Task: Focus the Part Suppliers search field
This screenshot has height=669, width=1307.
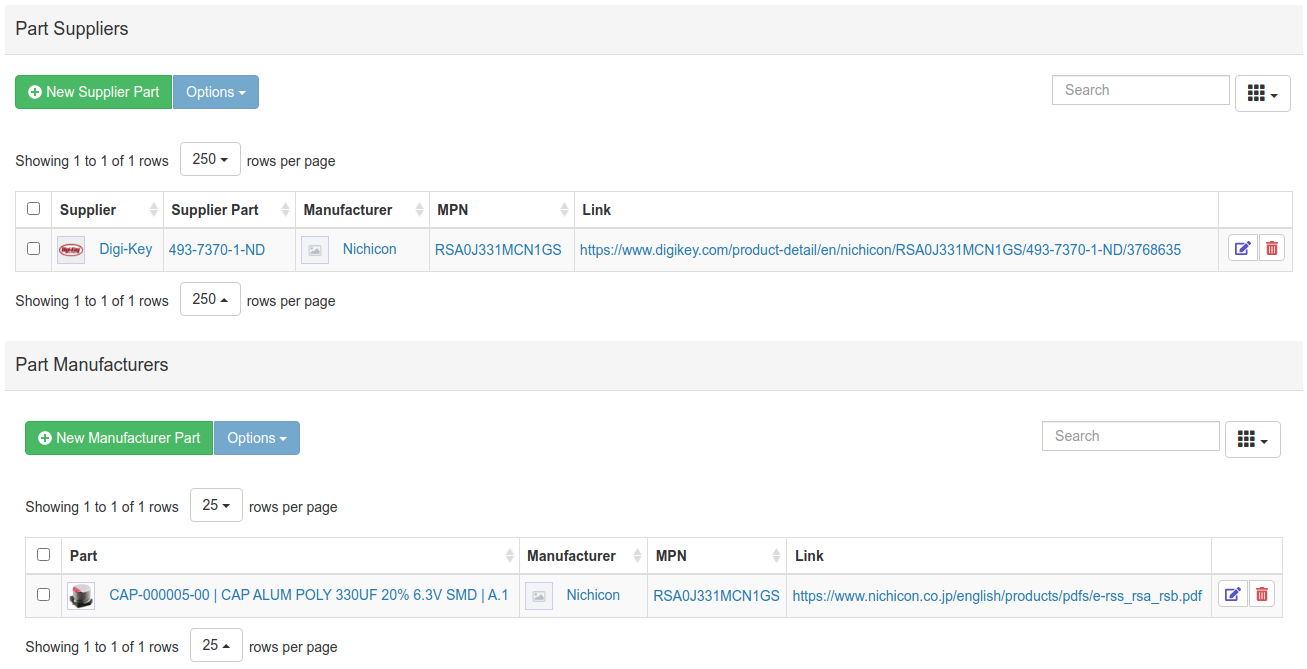Action: [1140, 90]
